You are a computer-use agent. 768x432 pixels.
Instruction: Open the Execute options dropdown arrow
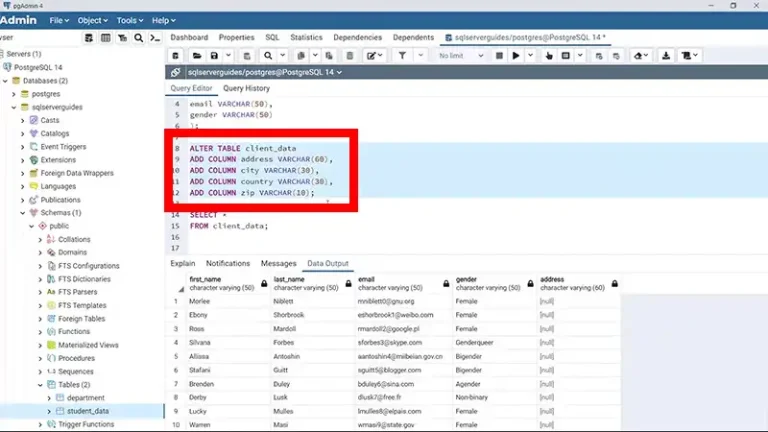tap(530, 56)
